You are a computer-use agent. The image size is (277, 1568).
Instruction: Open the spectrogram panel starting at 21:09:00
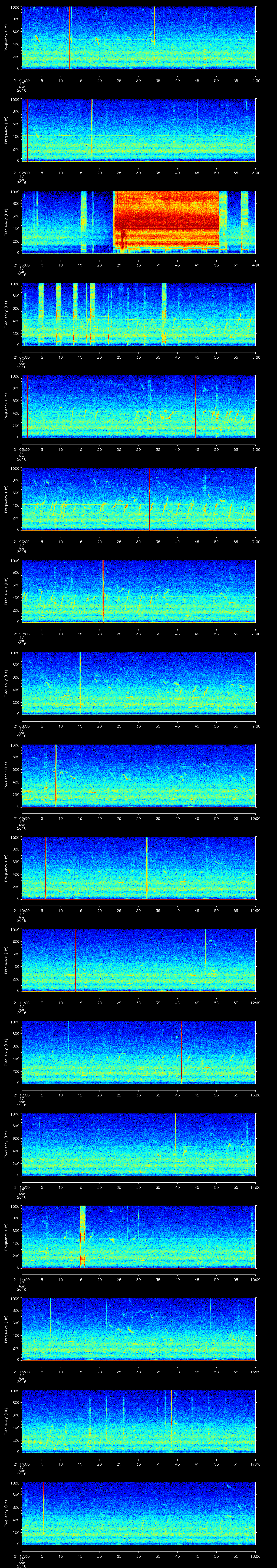point(139,775)
